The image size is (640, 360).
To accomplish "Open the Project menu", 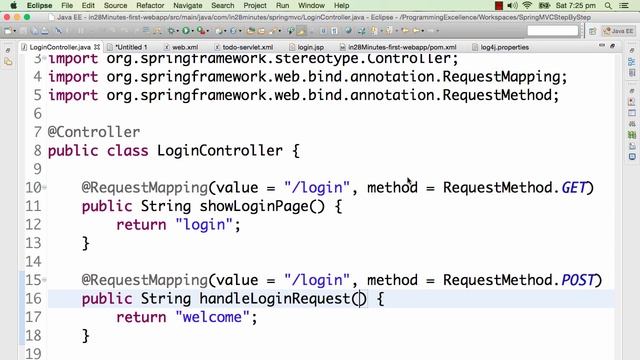I will (255, 6).
